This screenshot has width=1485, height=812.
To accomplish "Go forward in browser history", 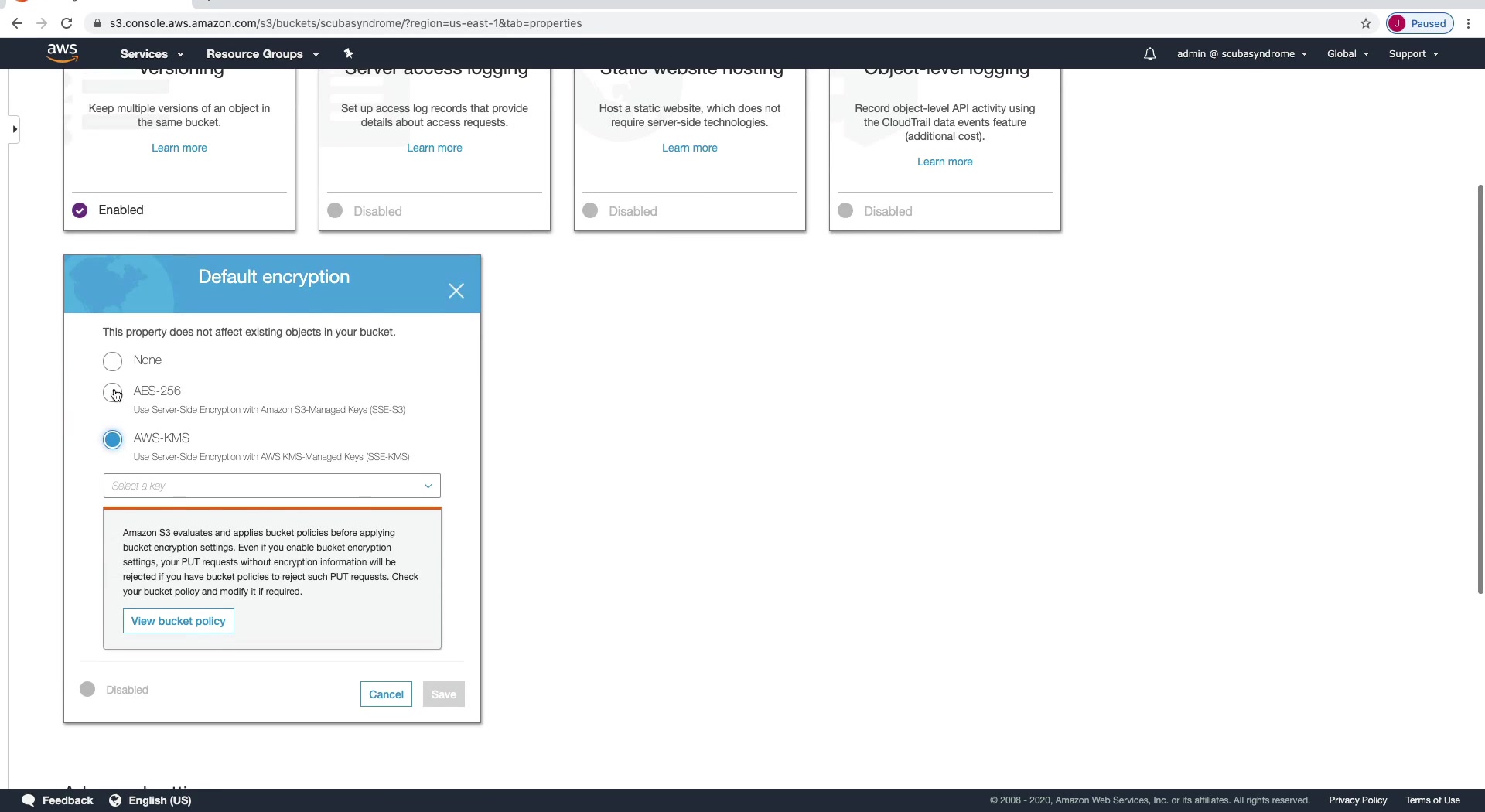I will pos(42,23).
